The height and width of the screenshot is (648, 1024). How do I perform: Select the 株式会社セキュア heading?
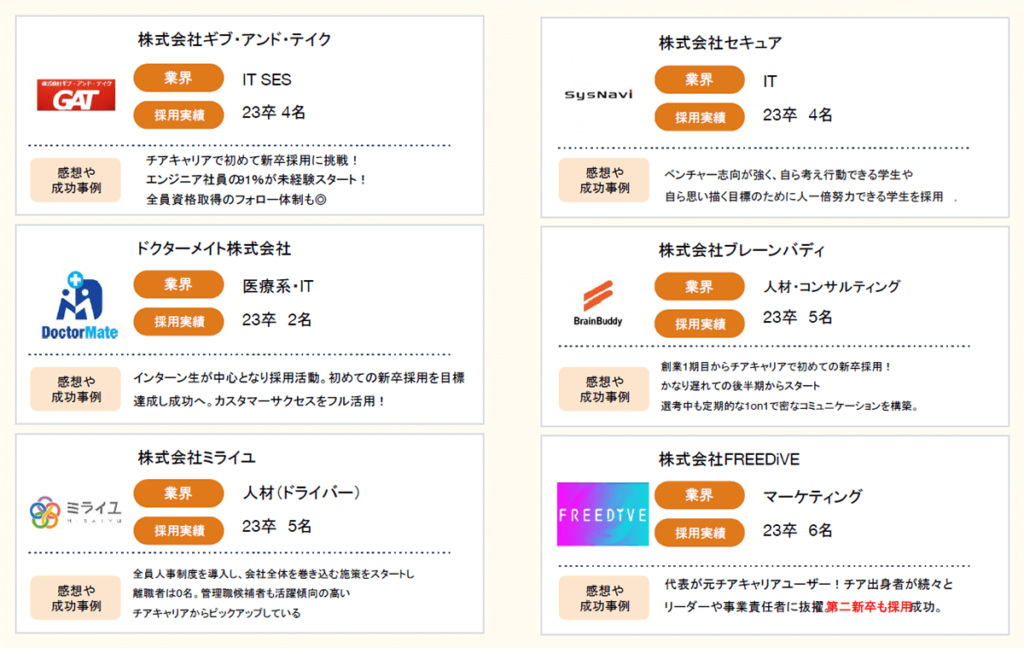(x=720, y=42)
